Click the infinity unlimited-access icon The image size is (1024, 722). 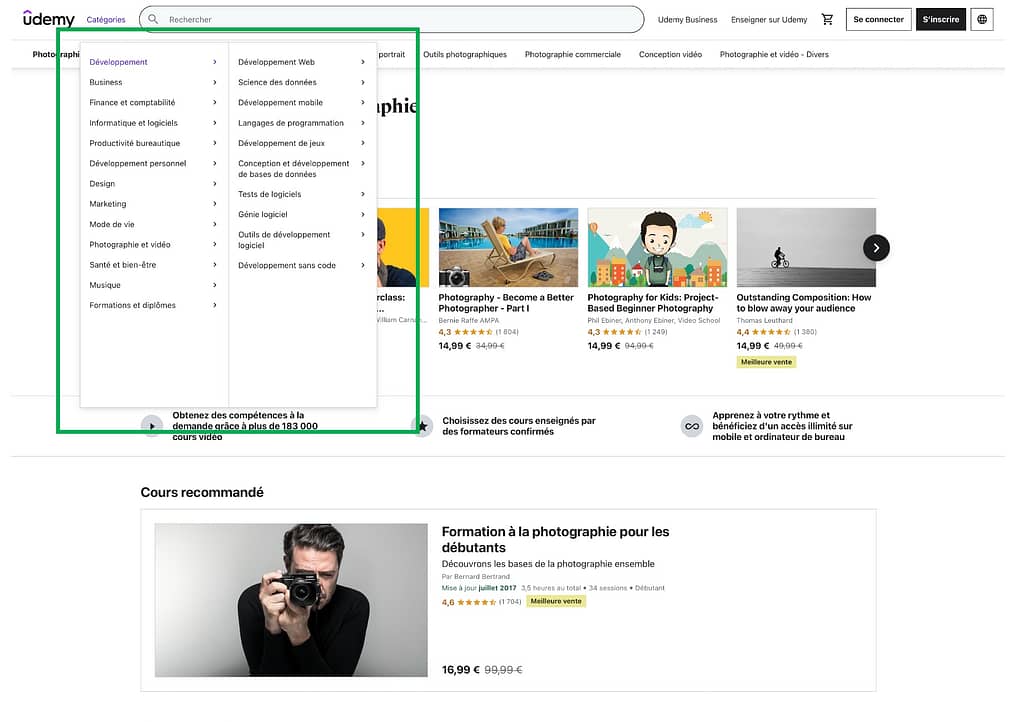point(692,426)
